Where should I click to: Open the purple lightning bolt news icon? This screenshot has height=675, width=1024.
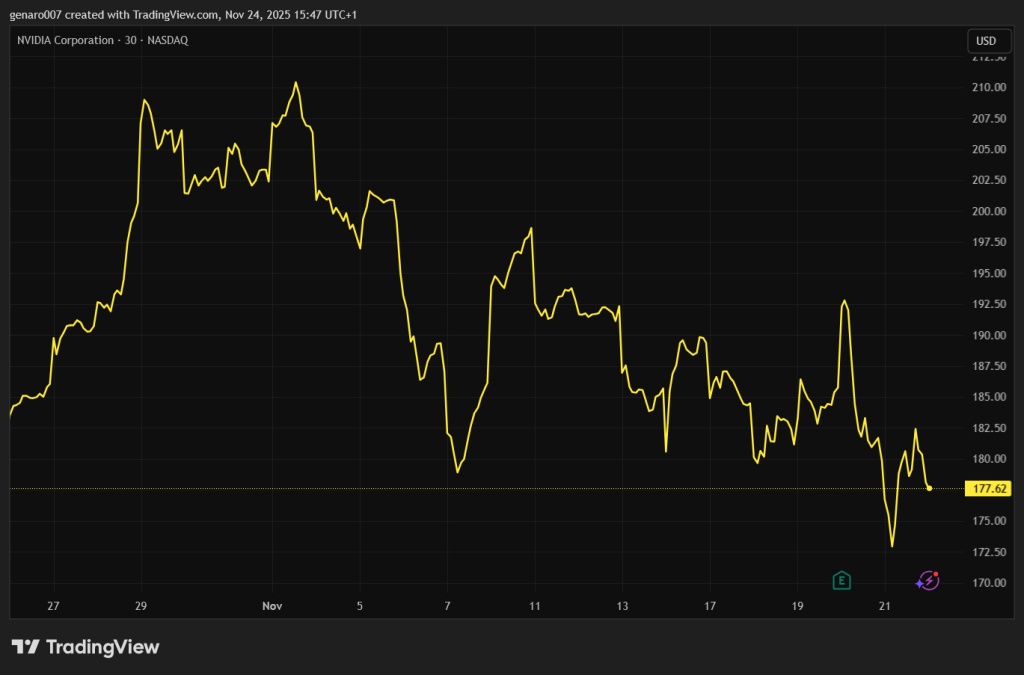coord(928,580)
